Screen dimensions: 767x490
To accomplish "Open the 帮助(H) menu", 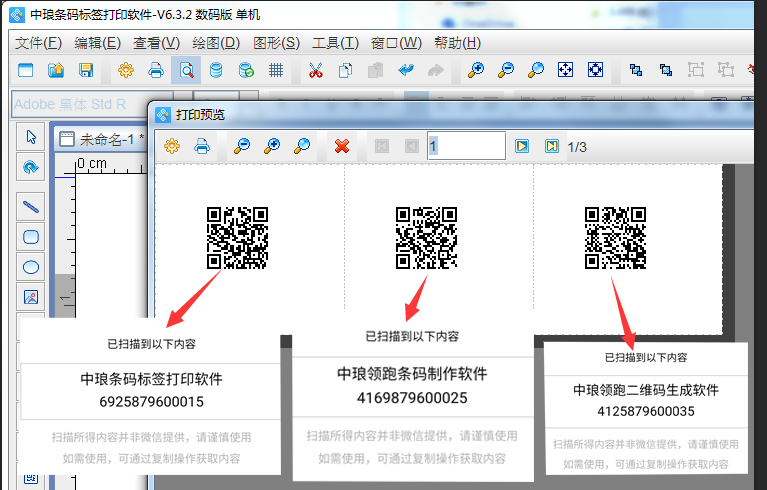I will tap(458, 43).
